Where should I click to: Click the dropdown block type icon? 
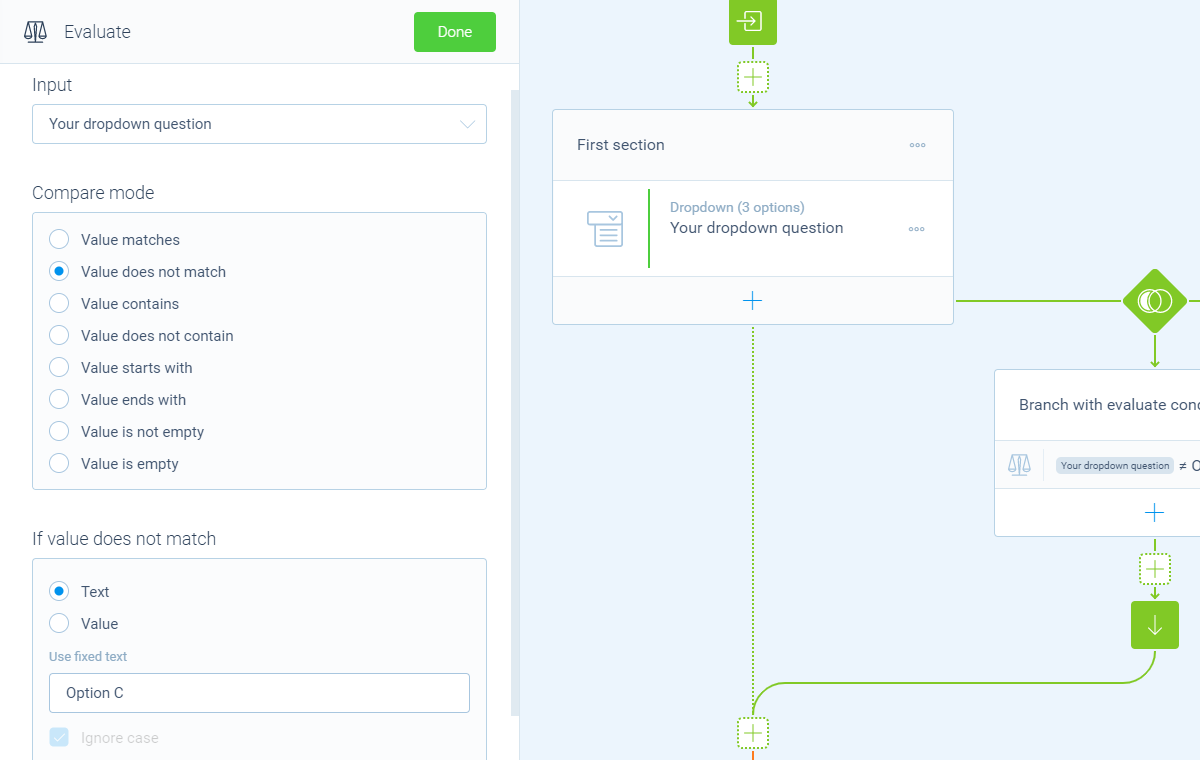tap(605, 229)
